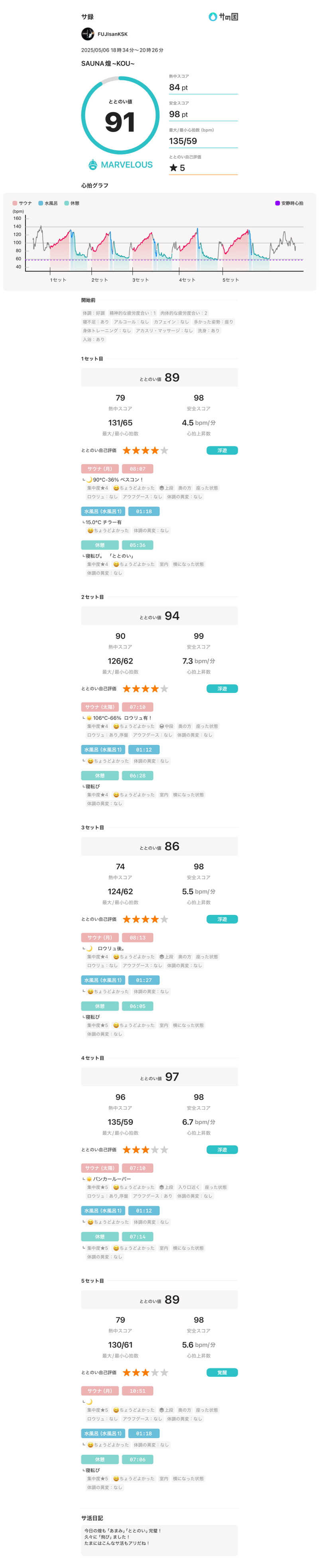This screenshot has height=1568, width=319.
Task: Click the MARVELOUS badge icon
Action: [x=93, y=165]
